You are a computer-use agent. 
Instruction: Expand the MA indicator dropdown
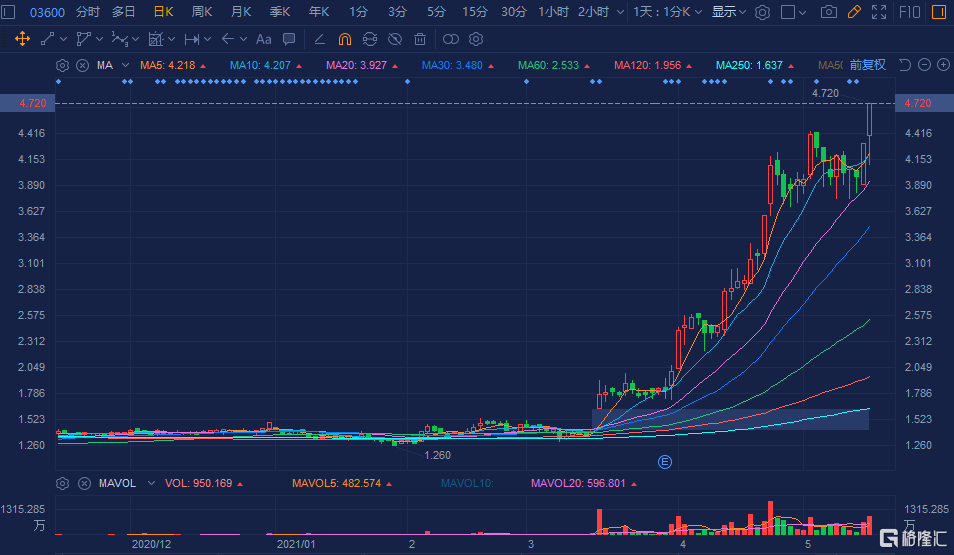pyautogui.click(x=126, y=65)
